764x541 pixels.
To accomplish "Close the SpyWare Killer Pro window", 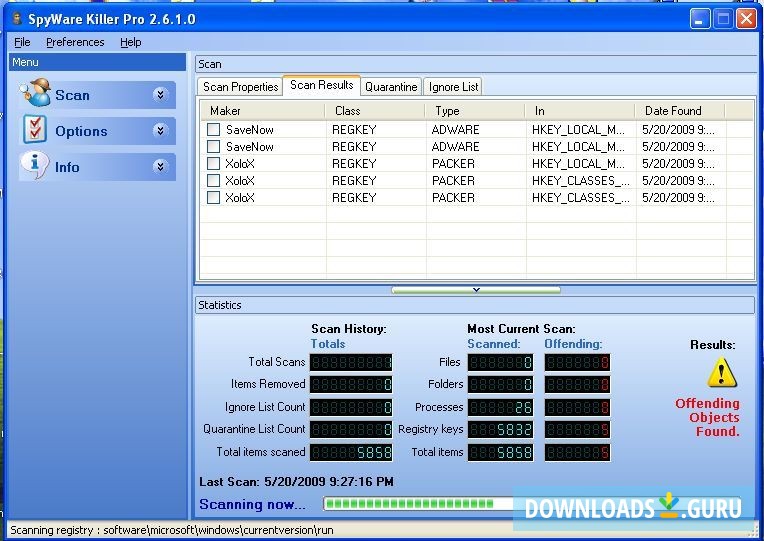I will tap(746, 19).
